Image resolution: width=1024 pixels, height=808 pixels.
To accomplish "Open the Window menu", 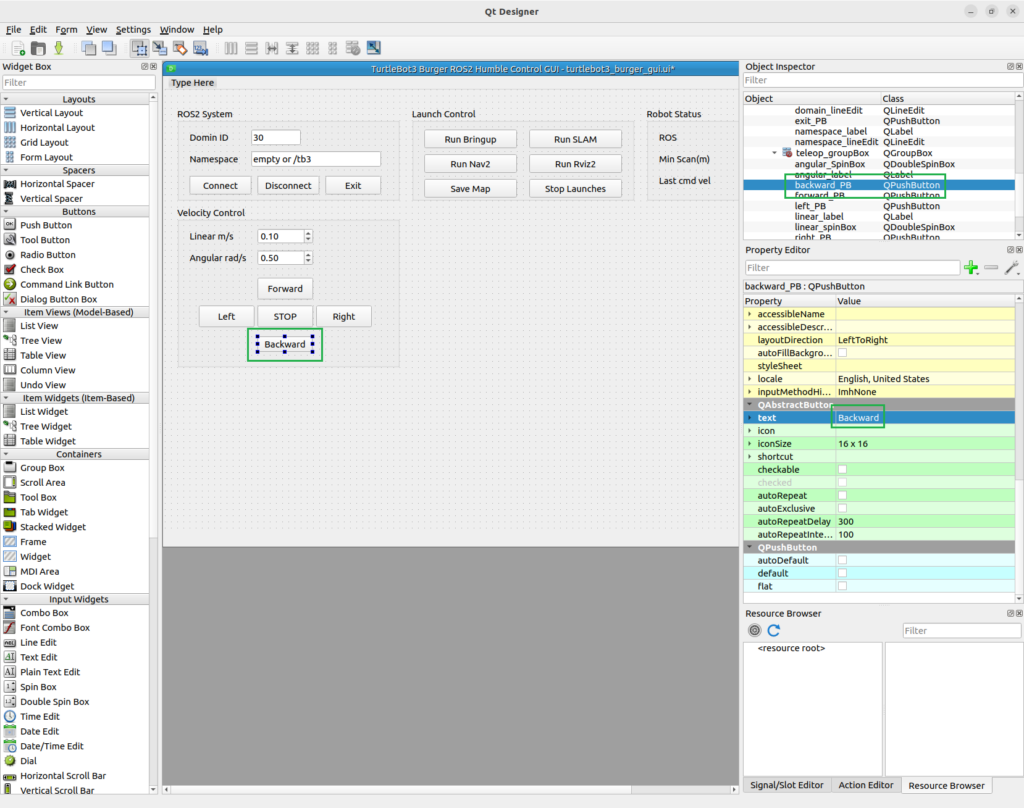I will click(177, 29).
